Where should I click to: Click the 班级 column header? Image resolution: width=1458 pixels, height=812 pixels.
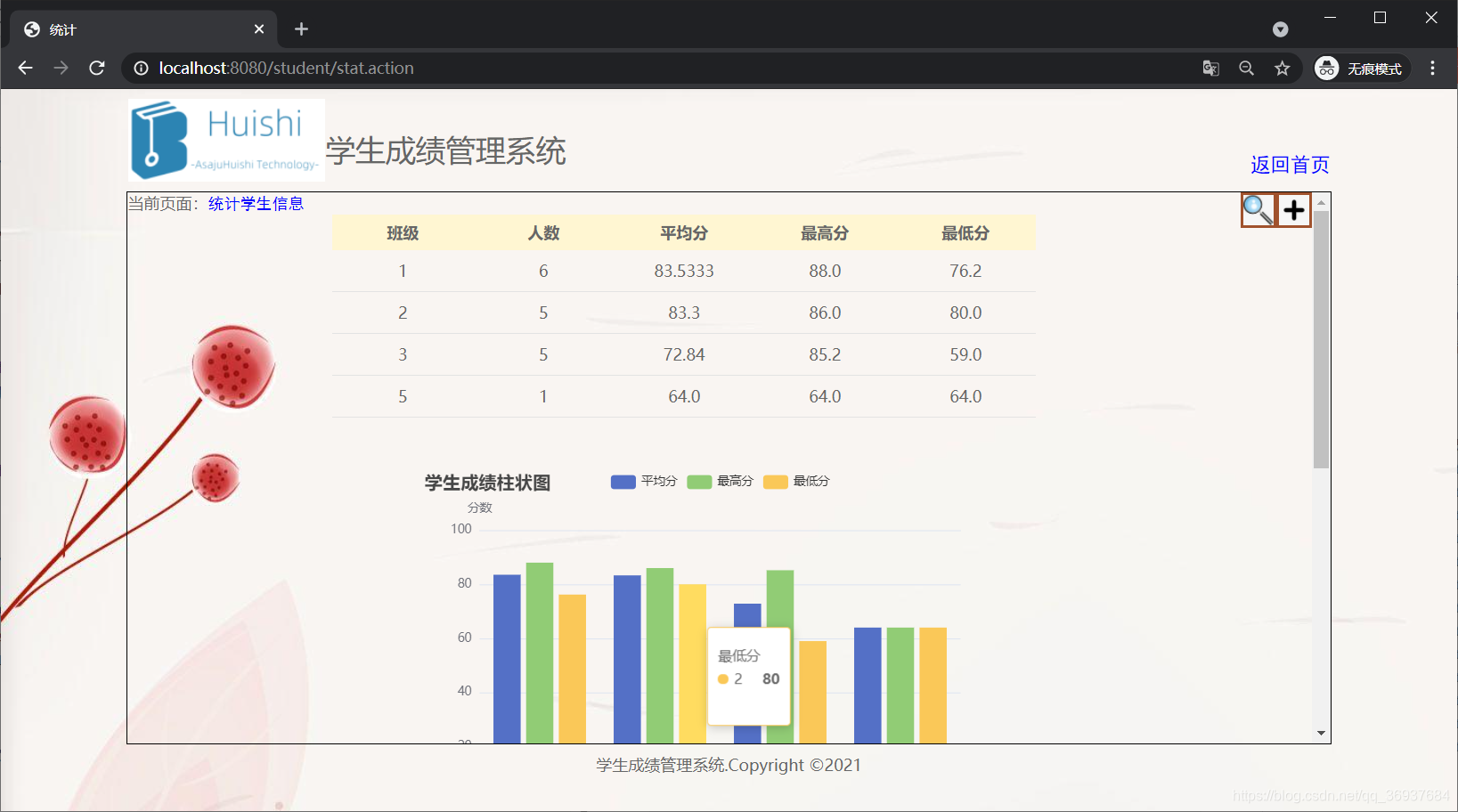point(403,233)
